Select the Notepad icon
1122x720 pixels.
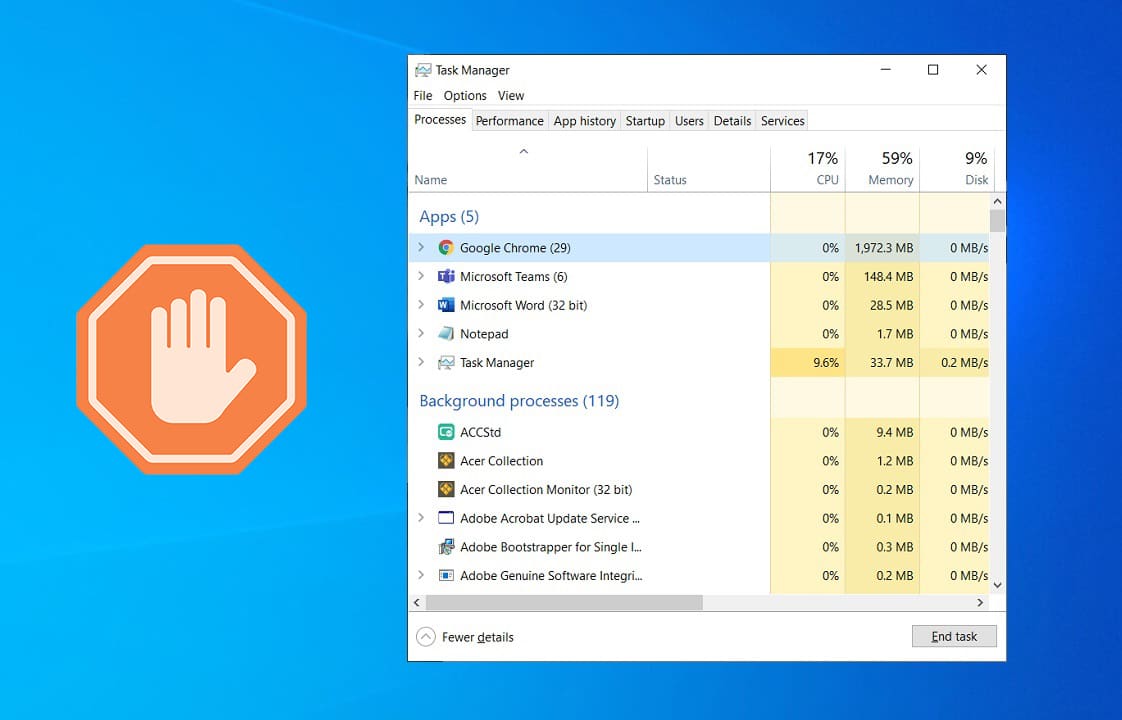point(446,333)
